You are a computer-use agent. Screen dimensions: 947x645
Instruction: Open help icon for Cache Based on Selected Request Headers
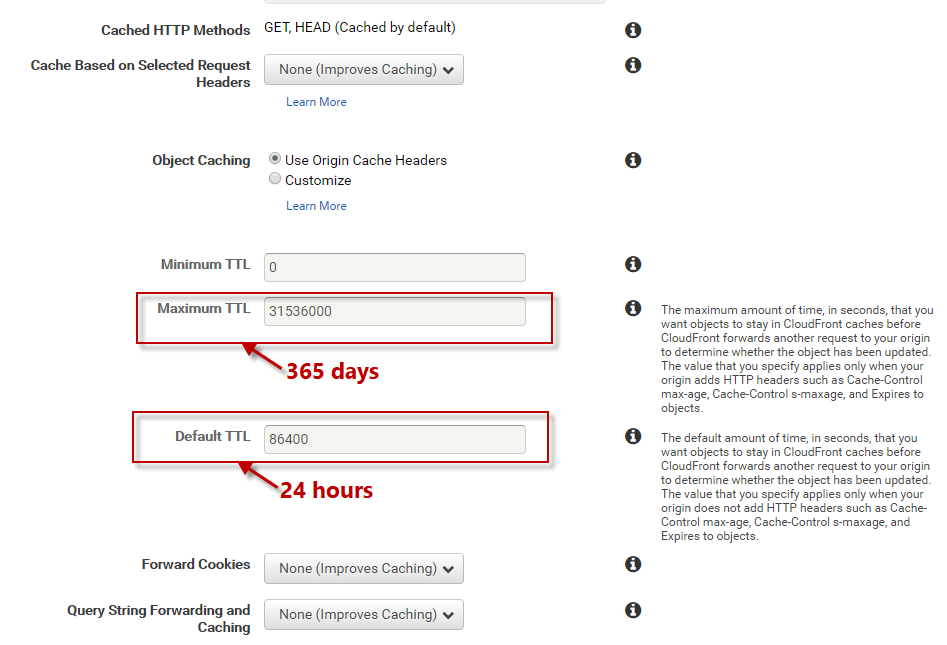[633, 65]
